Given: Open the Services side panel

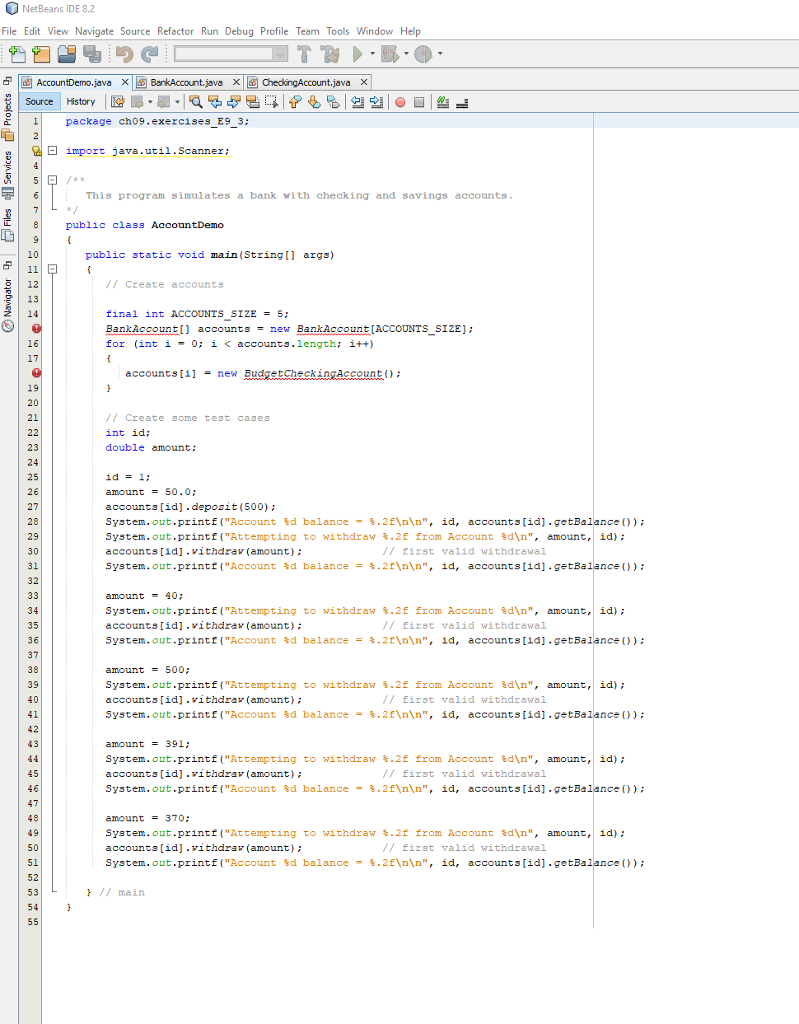Looking at the screenshot, I should pyautogui.click(x=8, y=174).
